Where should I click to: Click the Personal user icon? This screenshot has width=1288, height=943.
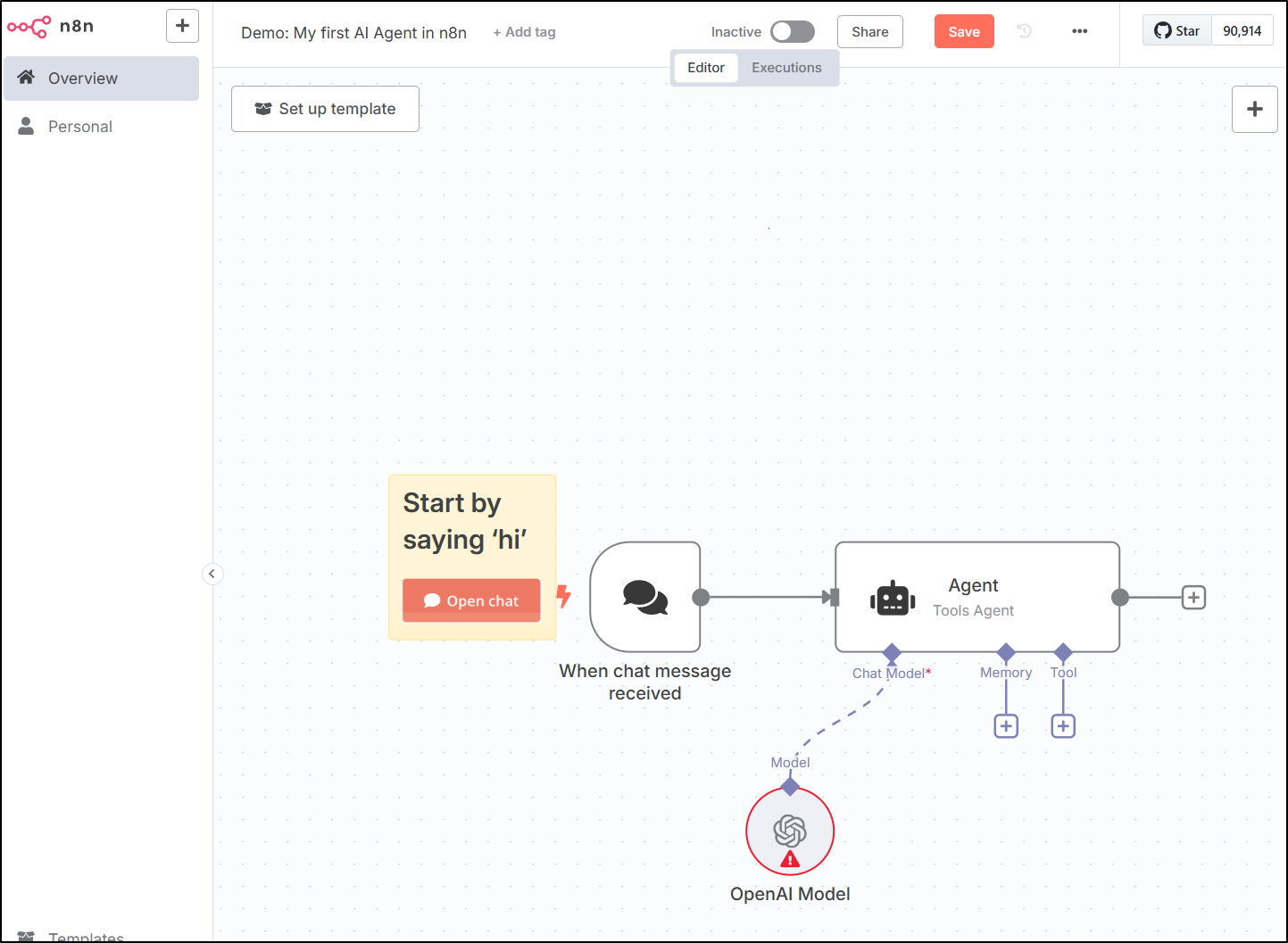click(x=26, y=126)
